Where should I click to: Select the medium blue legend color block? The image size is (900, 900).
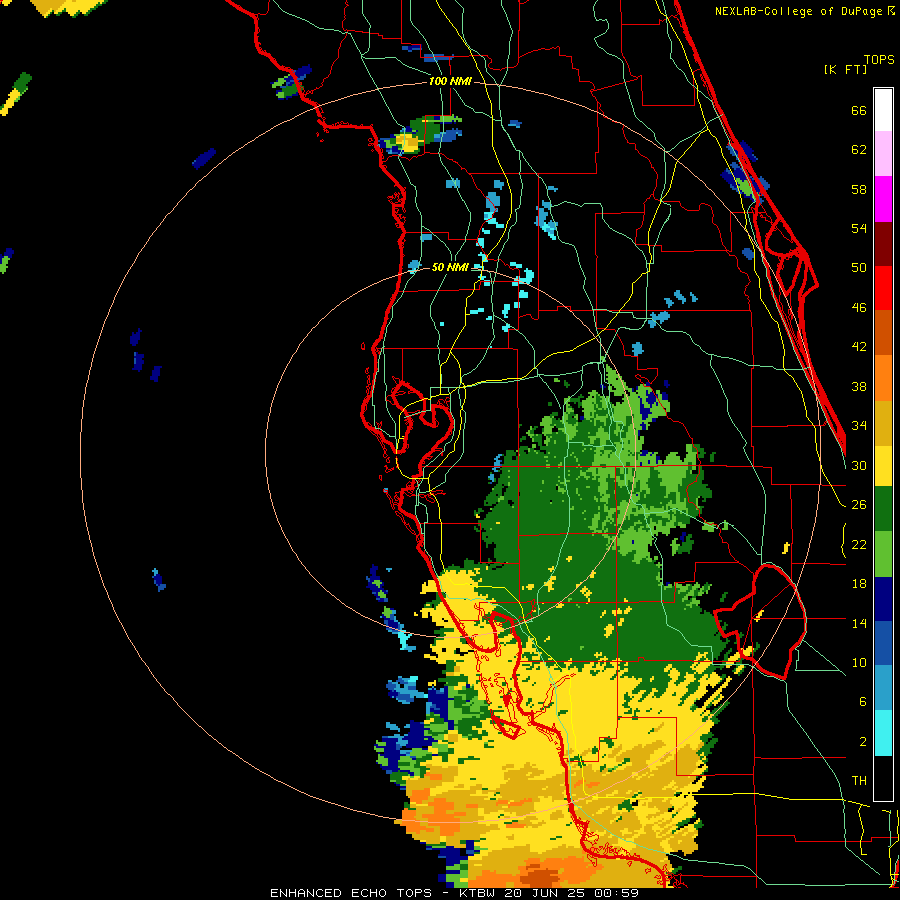pos(883,644)
